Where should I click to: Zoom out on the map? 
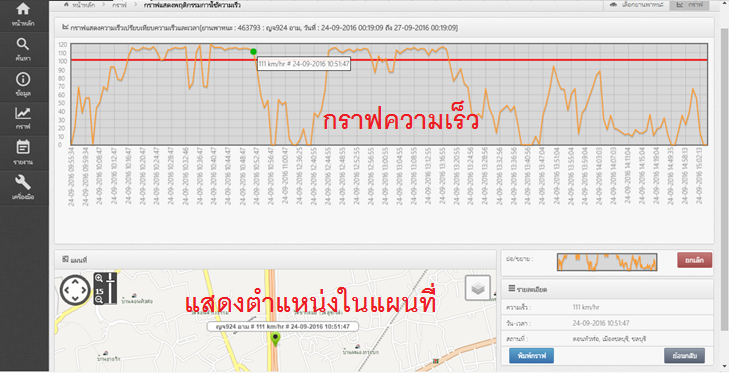click(99, 300)
